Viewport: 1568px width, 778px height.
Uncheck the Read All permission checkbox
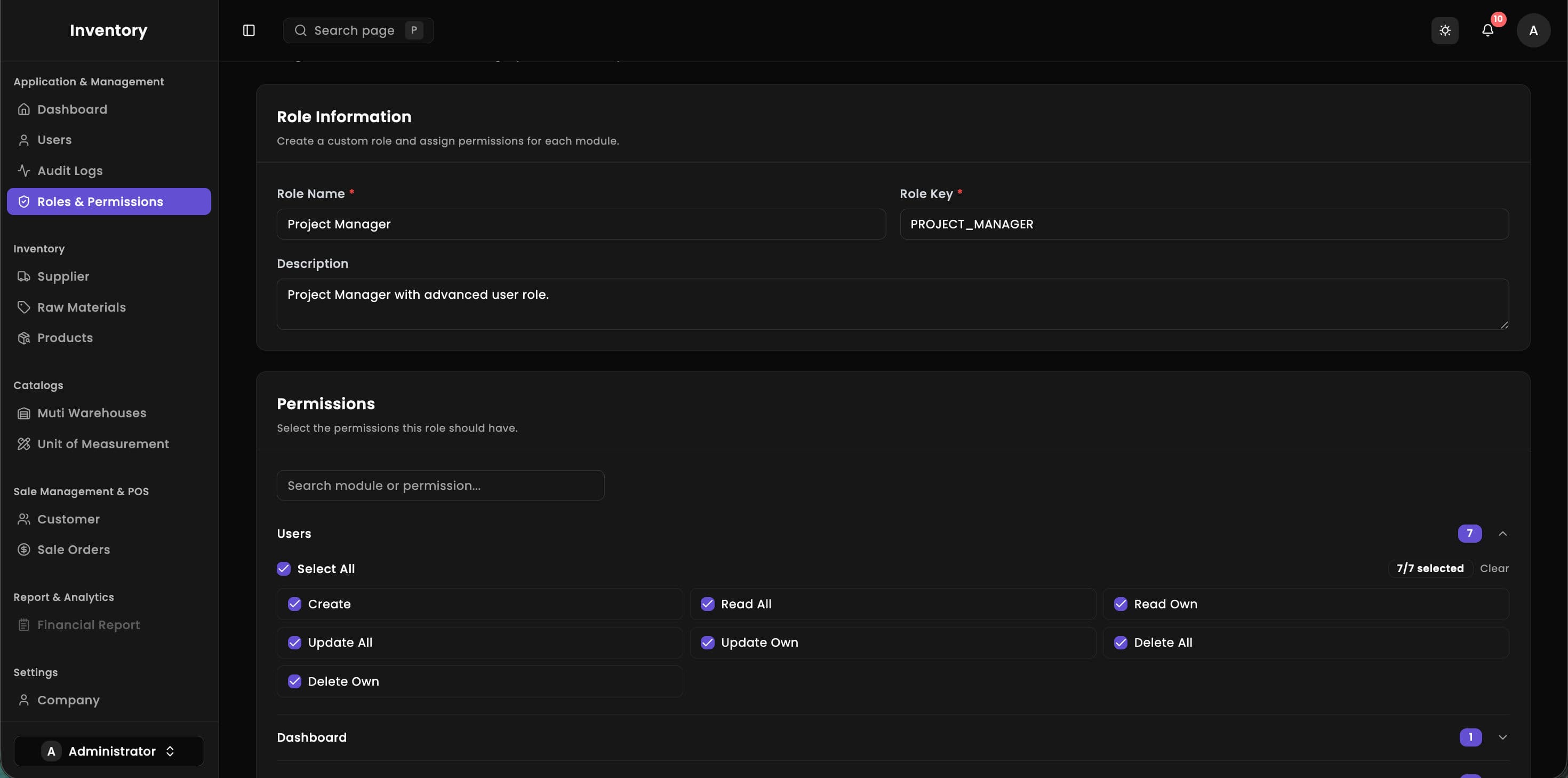click(x=707, y=605)
